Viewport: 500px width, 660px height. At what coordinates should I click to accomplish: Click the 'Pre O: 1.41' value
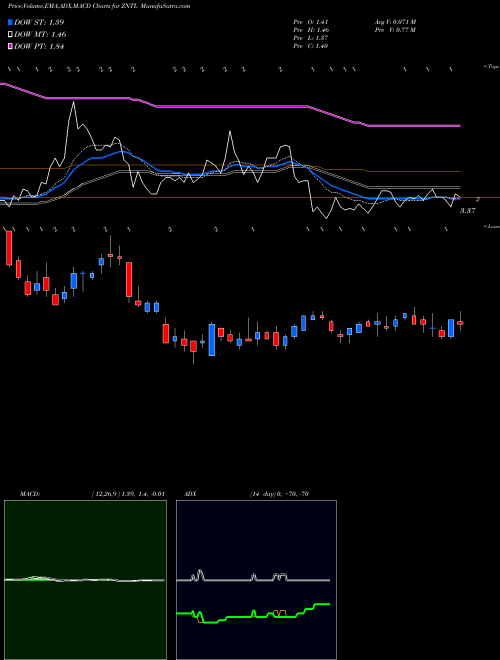[x=311, y=22]
